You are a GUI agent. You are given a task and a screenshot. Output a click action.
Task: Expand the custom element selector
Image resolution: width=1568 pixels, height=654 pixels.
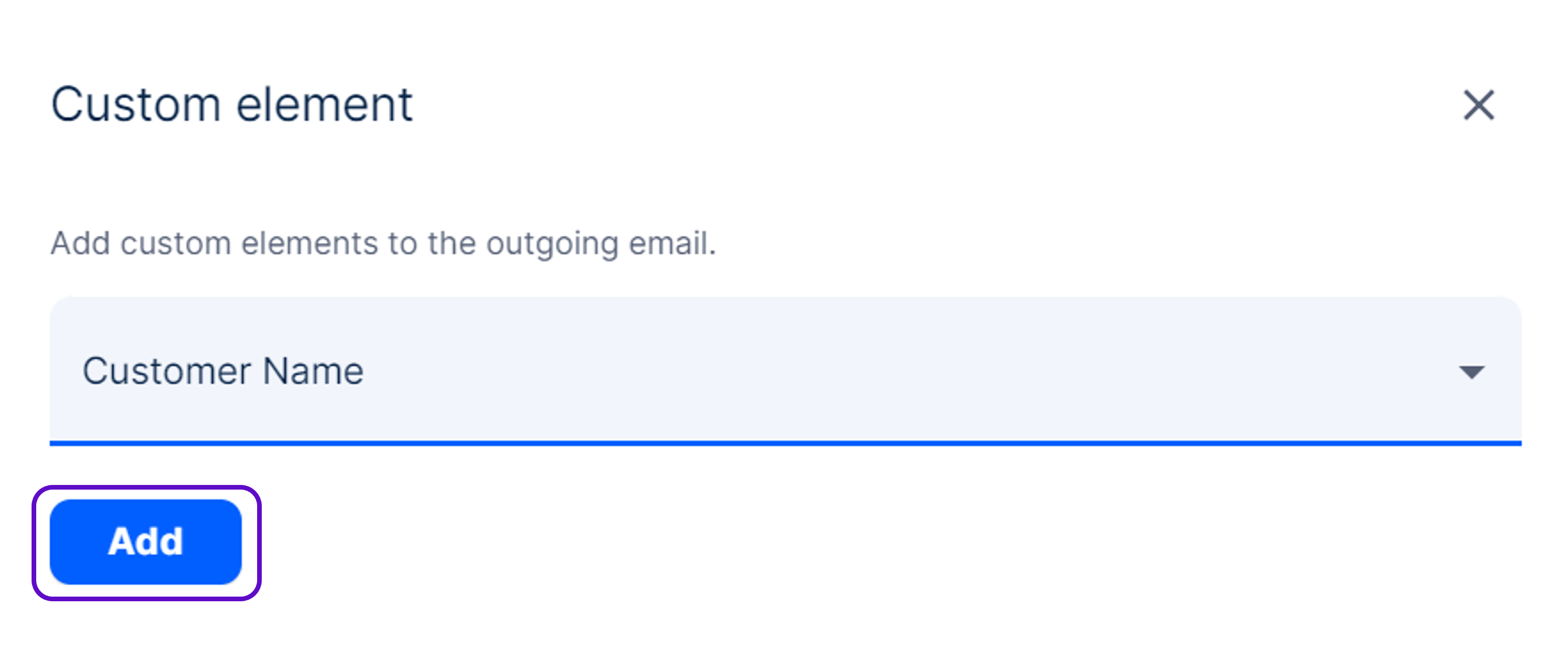785,371
